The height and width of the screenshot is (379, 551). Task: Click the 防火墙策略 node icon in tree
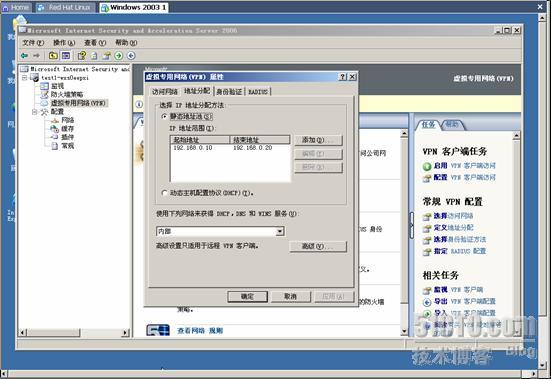click(x=44, y=94)
